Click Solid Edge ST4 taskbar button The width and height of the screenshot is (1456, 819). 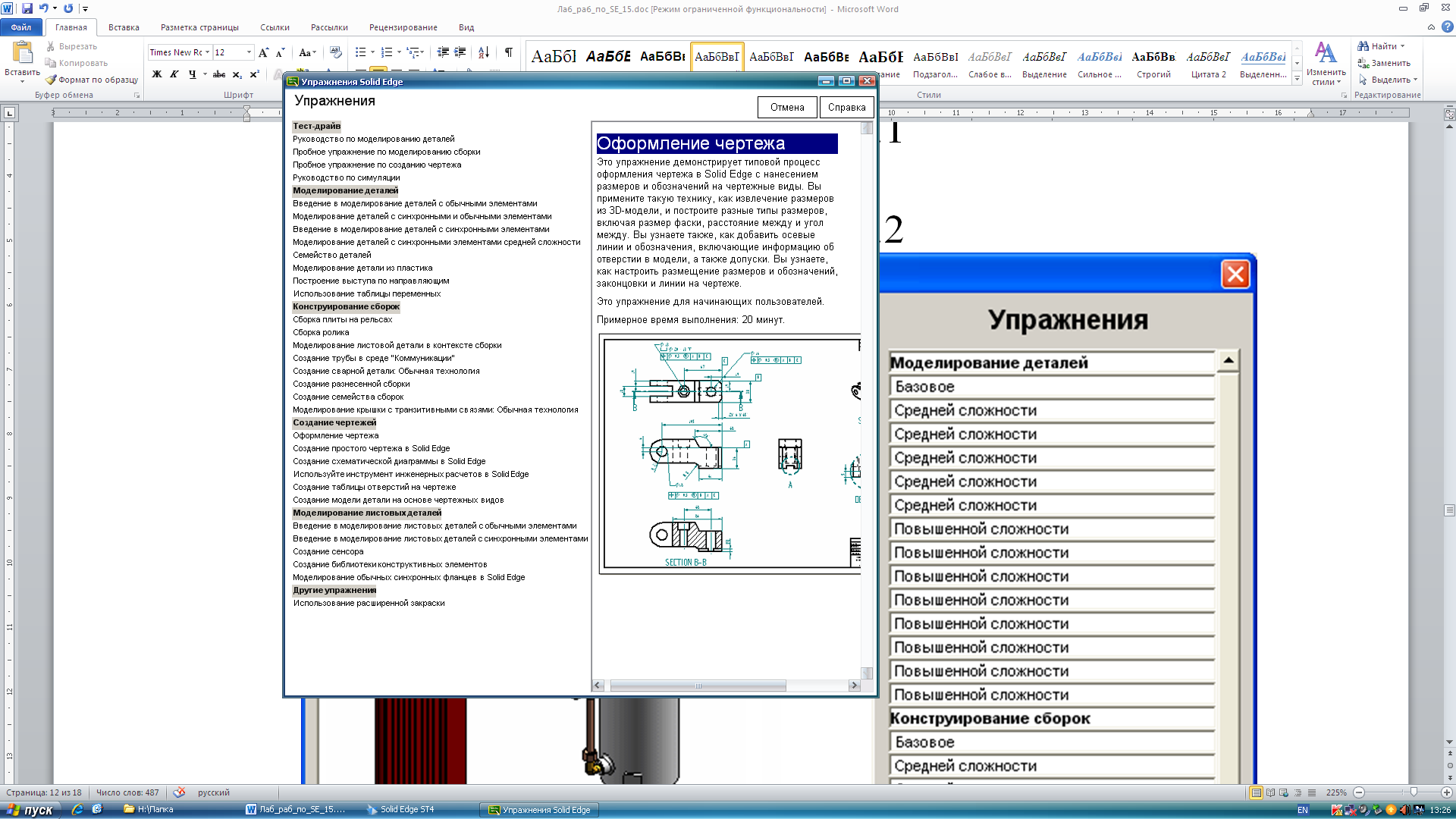click(x=407, y=810)
